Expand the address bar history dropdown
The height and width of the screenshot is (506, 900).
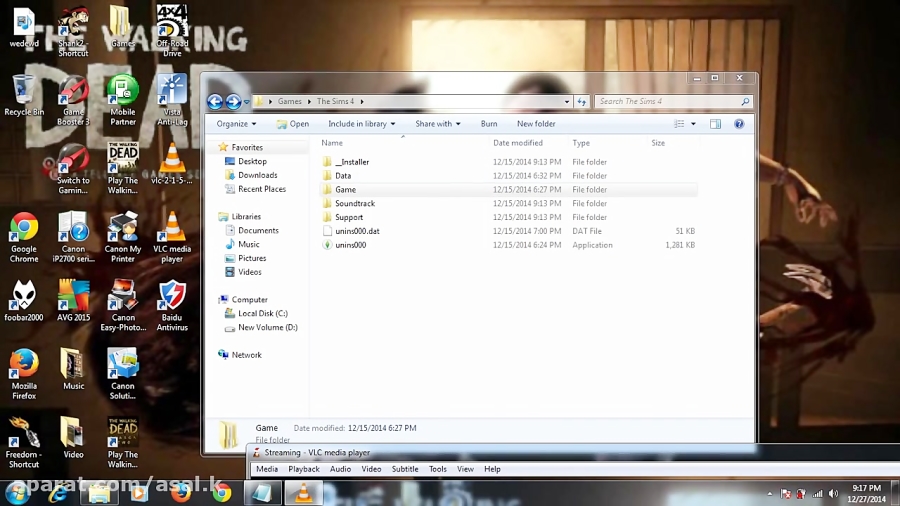tap(567, 102)
